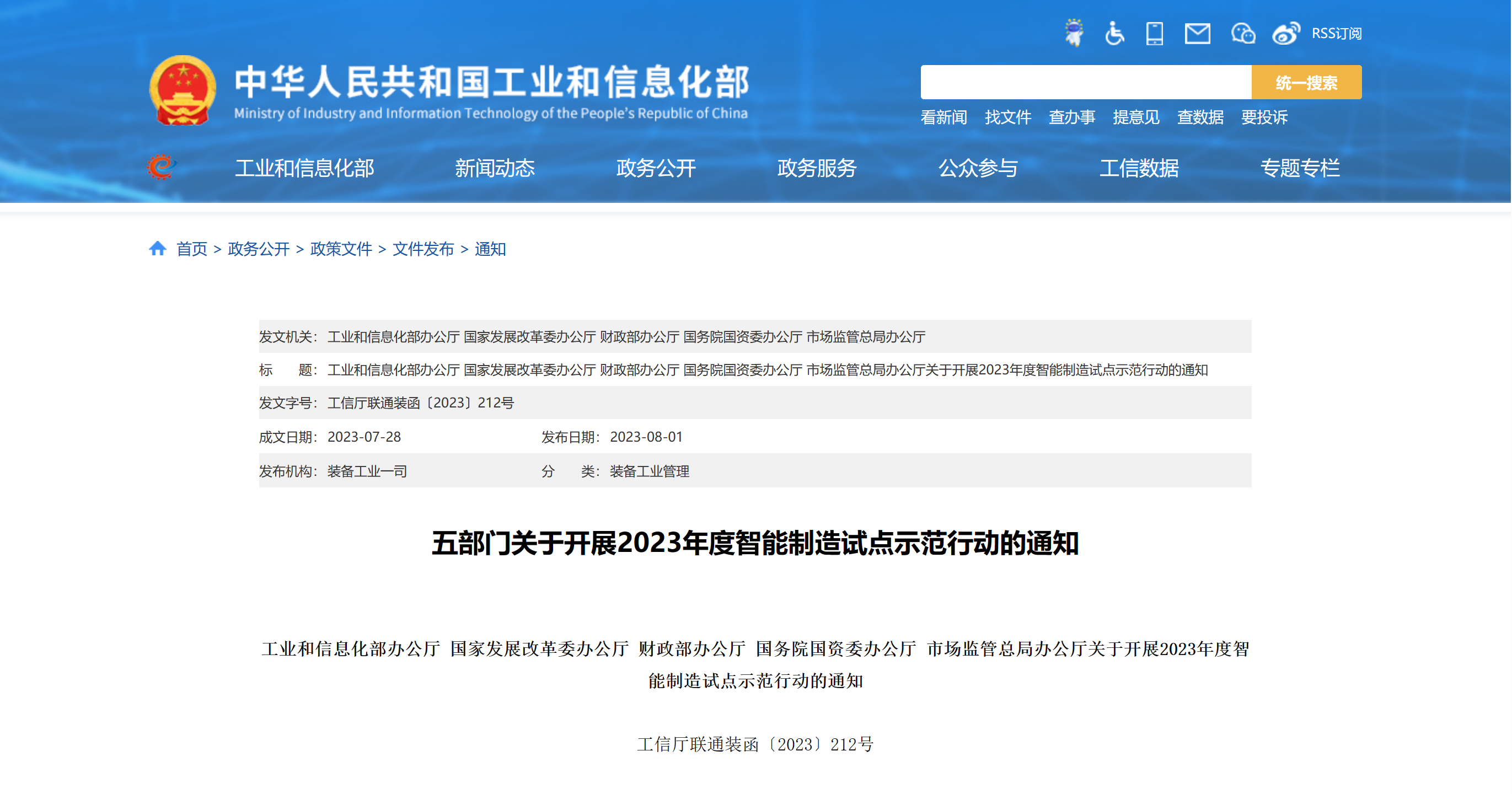Click the 查办事 quick link
This screenshot has height=794, width=1512.
pyautogui.click(x=1072, y=117)
